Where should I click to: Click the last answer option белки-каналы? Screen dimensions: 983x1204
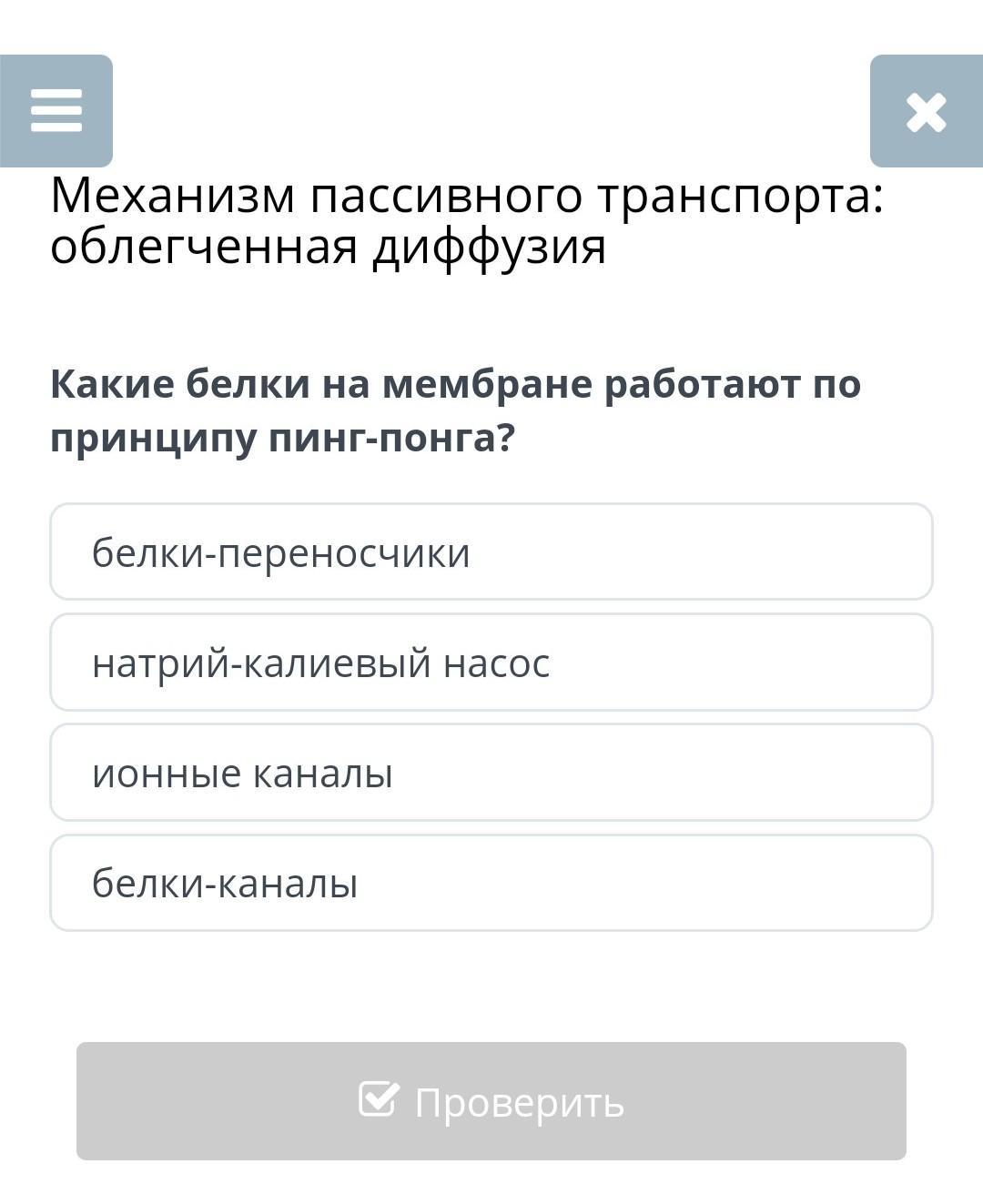tap(491, 883)
